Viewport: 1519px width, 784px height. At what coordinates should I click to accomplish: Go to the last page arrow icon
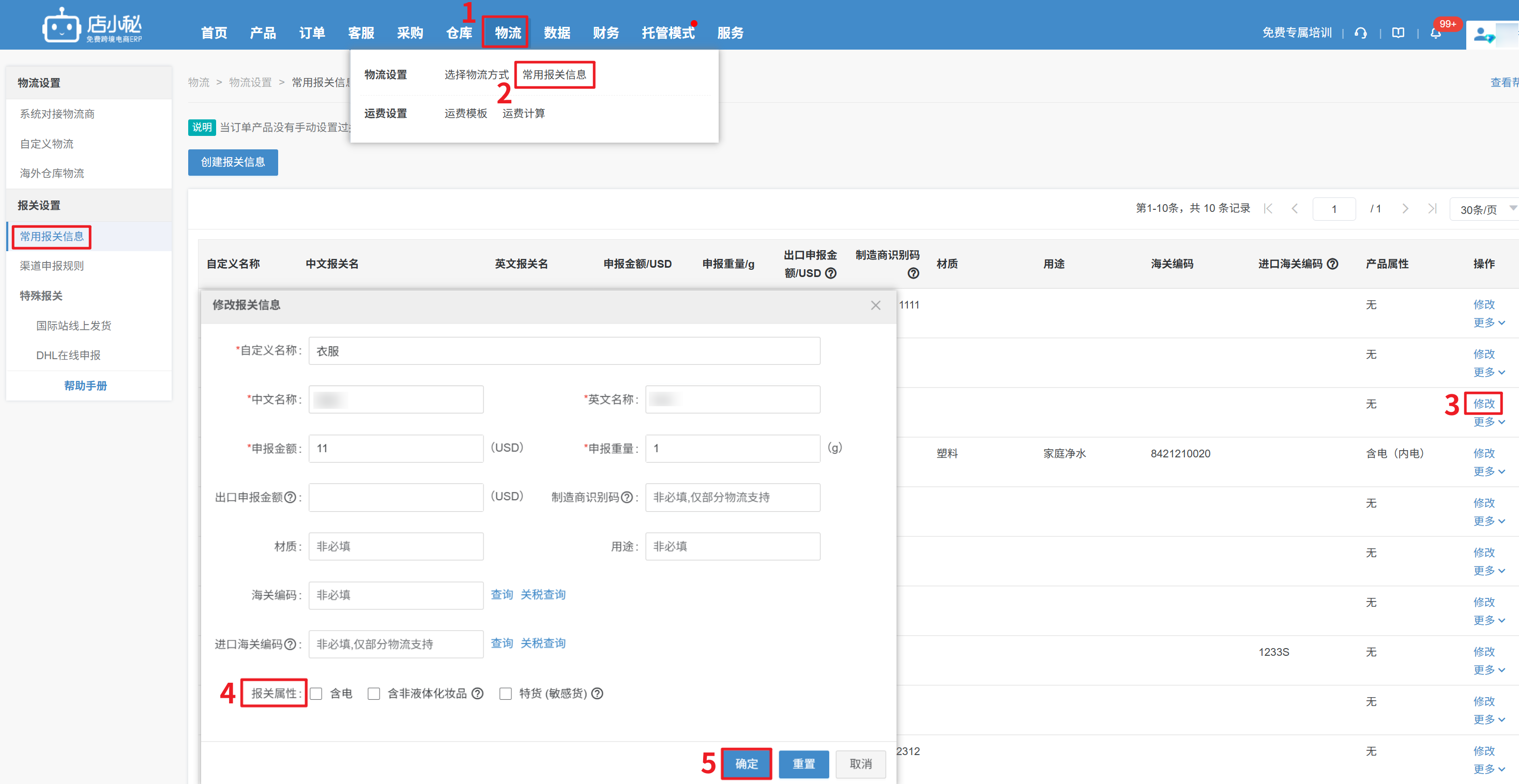pyautogui.click(x=1432, y=209)
